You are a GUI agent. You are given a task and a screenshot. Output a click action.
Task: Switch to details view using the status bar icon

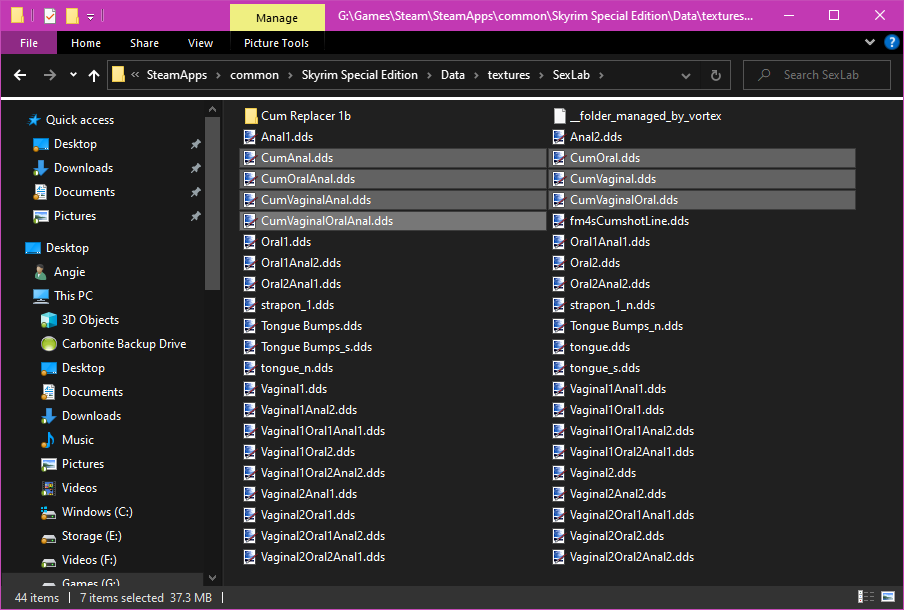click(x=866, y=597)
